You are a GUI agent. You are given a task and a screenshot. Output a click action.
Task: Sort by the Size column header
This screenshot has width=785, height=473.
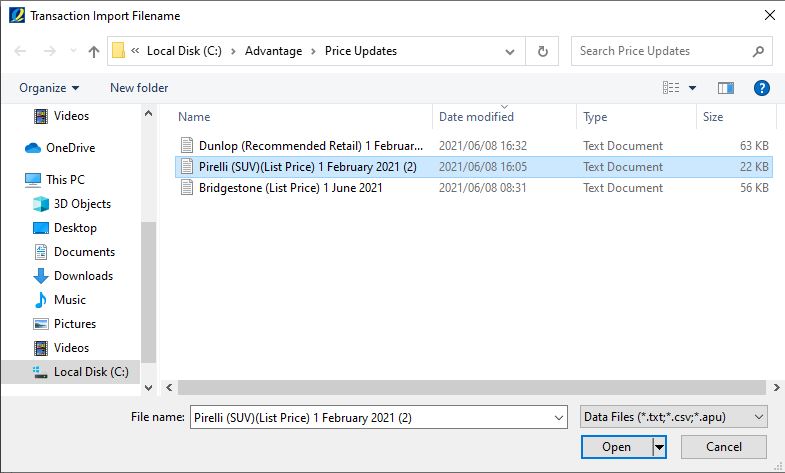pyautogui.click(x=713, y=117)
